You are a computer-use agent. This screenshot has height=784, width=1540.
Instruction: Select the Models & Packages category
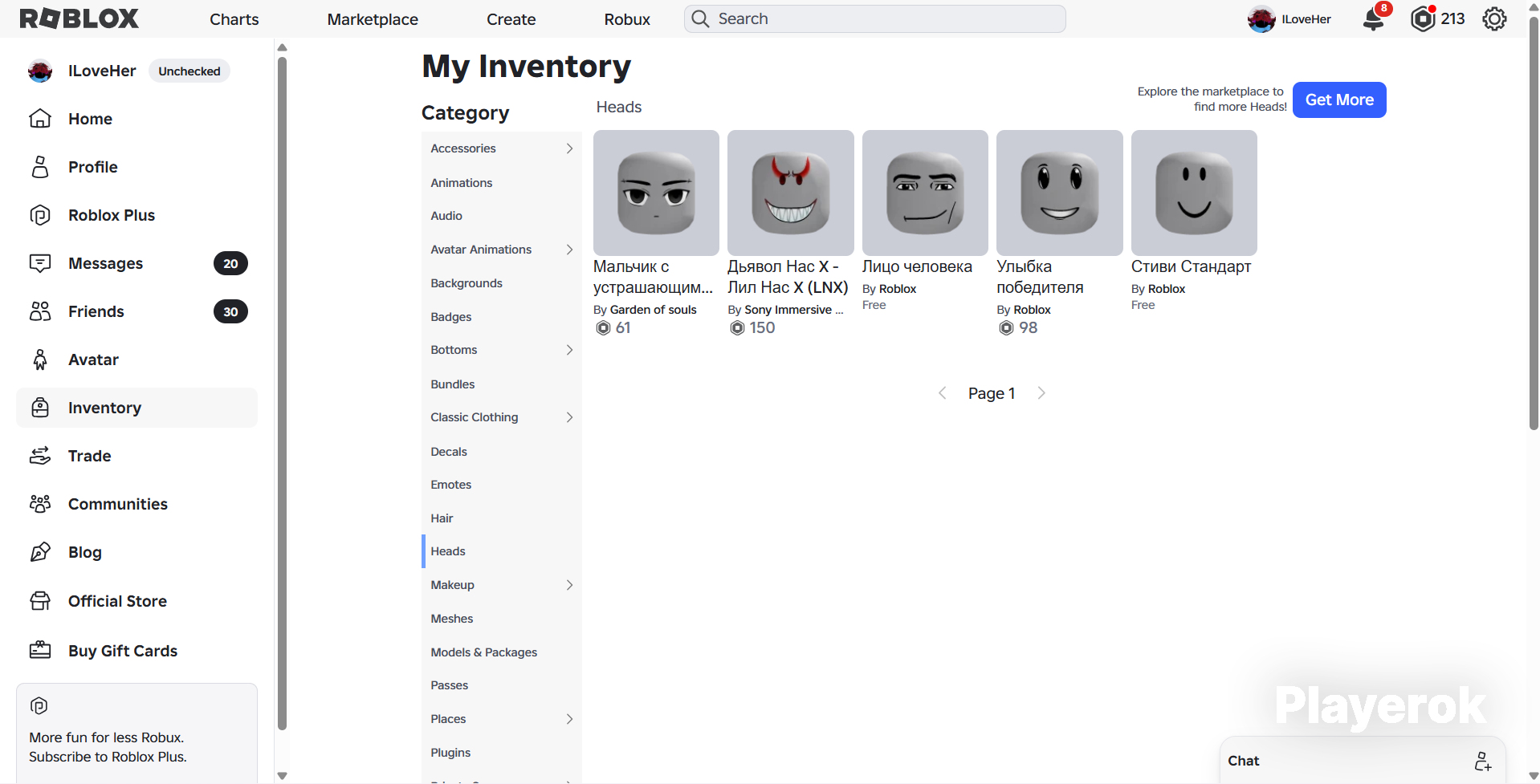pos(502,652)
